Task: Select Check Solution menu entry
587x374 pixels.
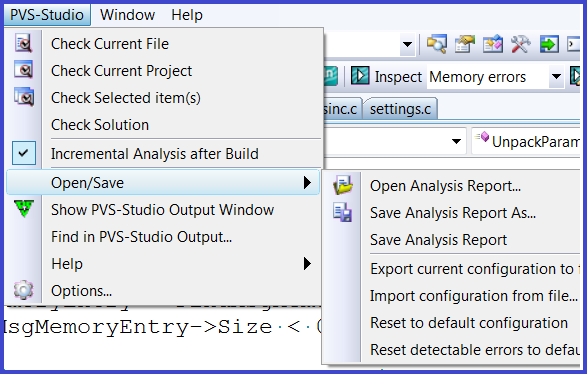Action: pos(100,125)
